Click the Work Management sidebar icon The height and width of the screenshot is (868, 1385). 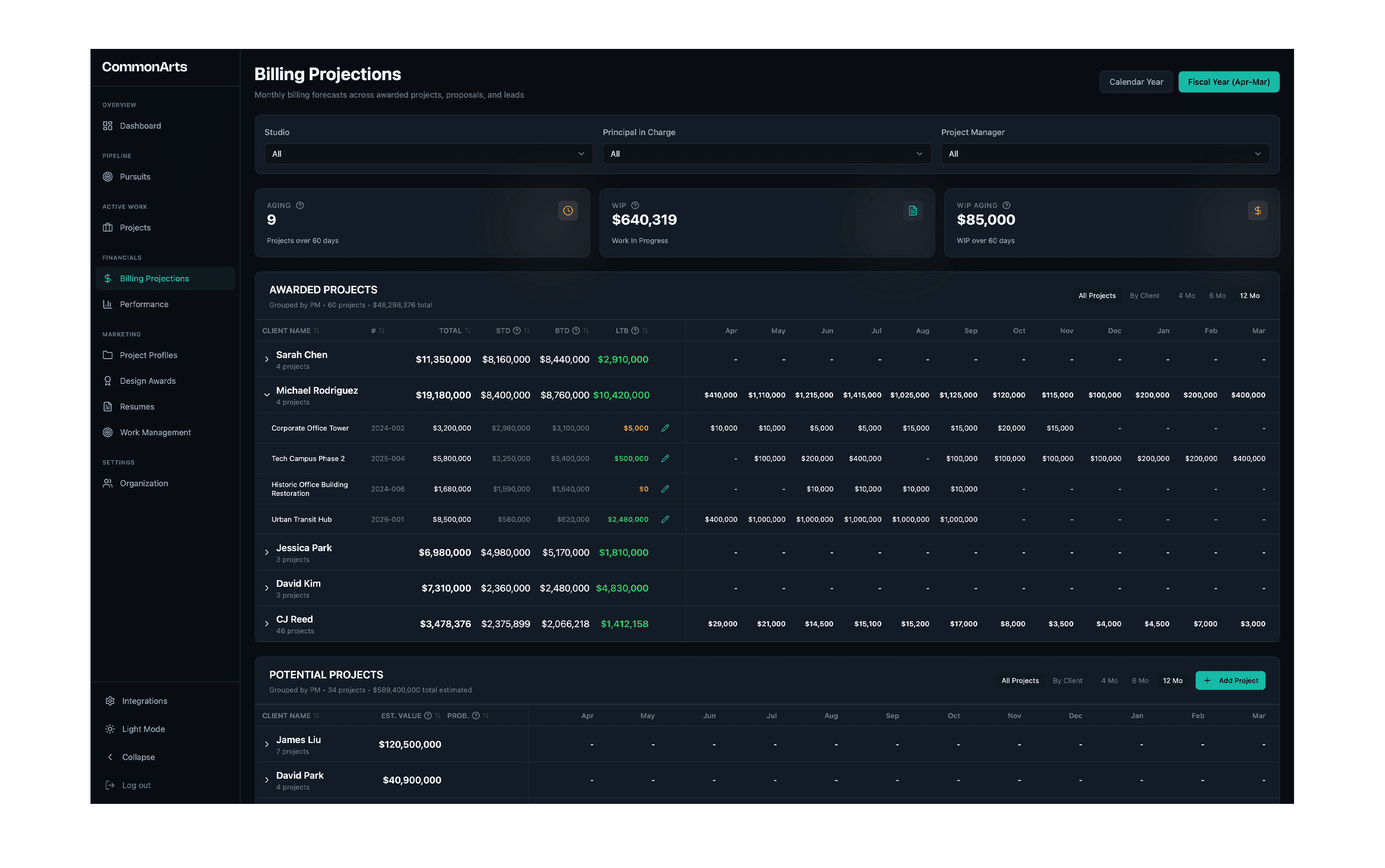click(108, 432)
